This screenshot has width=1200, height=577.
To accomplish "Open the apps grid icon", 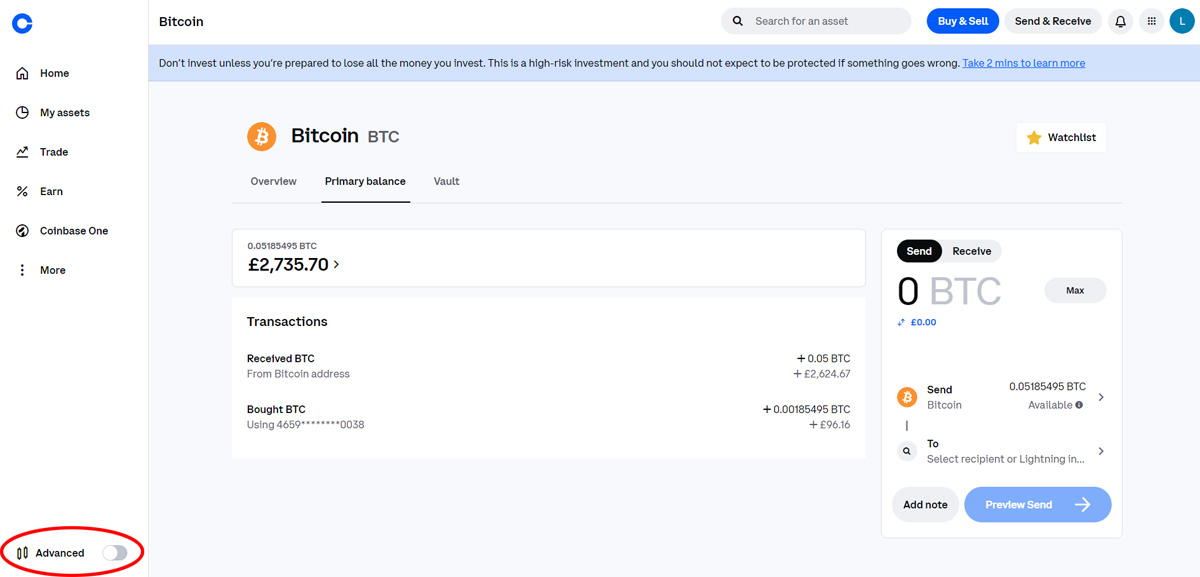I will (1152, 21).
